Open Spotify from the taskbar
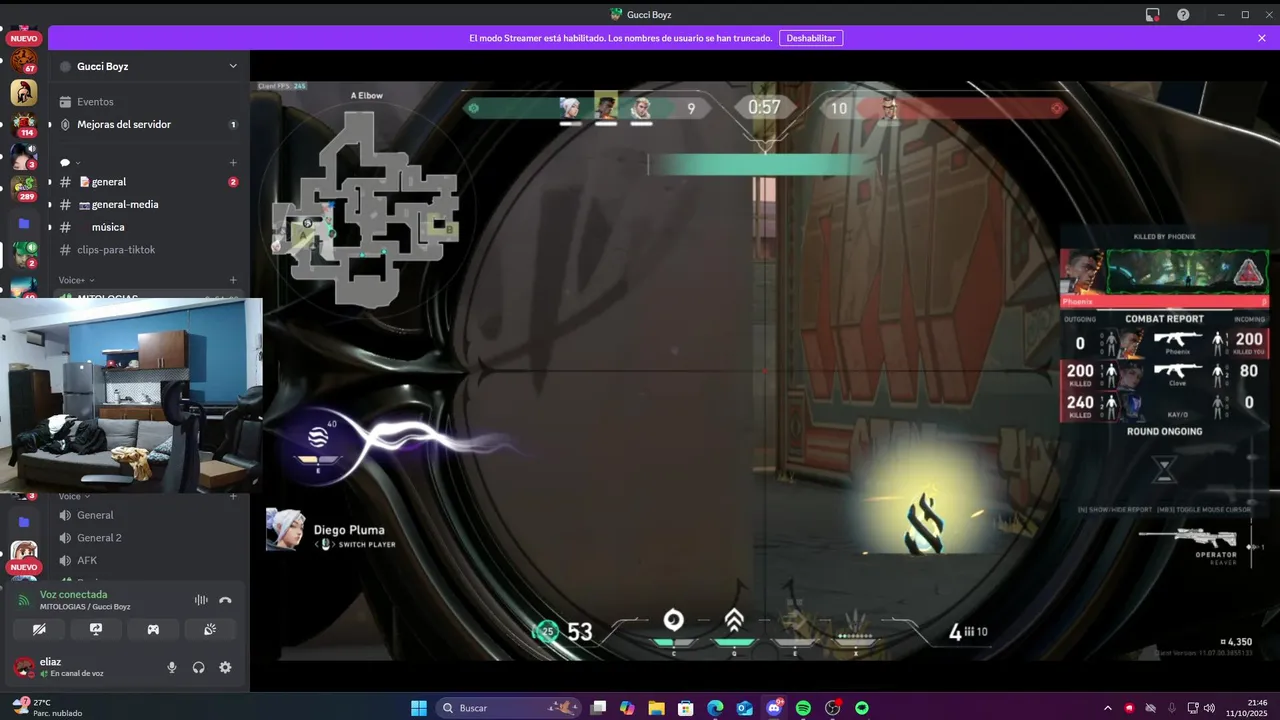Screen dimensions: 1280x720 point(803,708)
